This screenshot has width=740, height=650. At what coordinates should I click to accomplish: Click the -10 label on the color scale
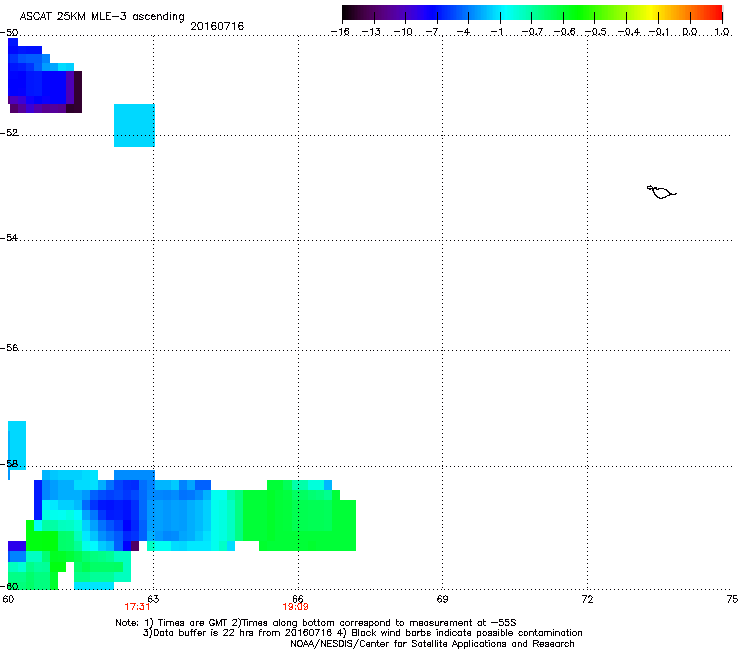tap(403, 32)
